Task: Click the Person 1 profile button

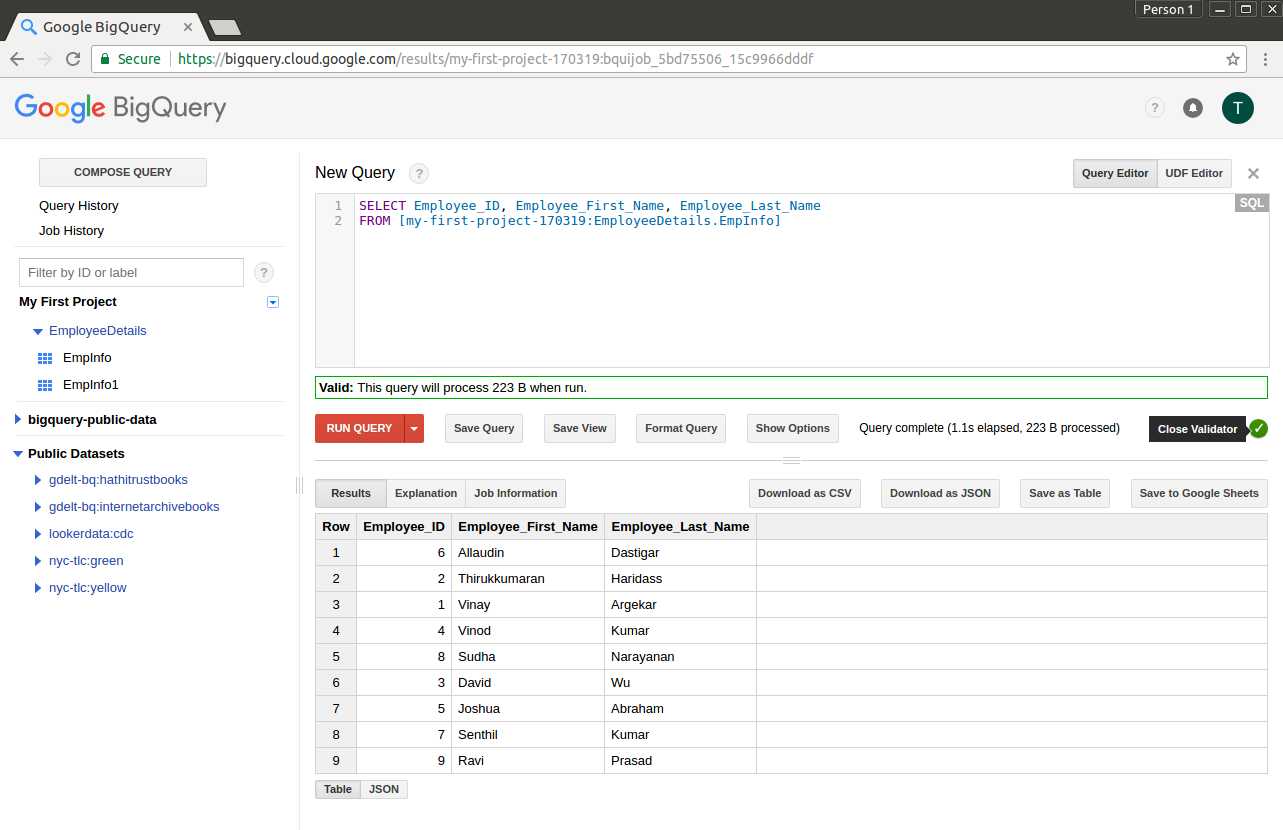Action: click(1168, 9)
